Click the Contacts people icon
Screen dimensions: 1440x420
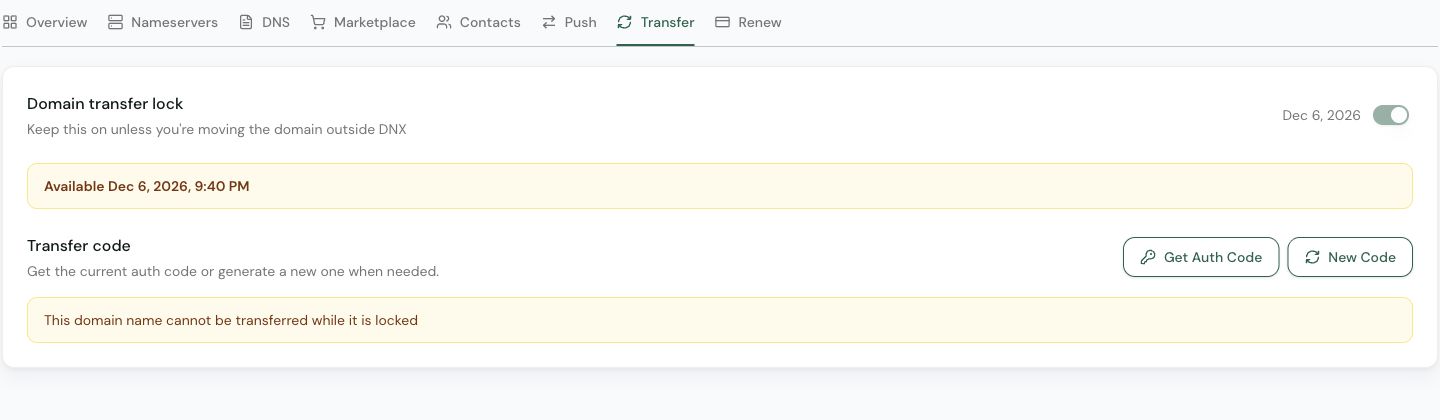[444, 22]
